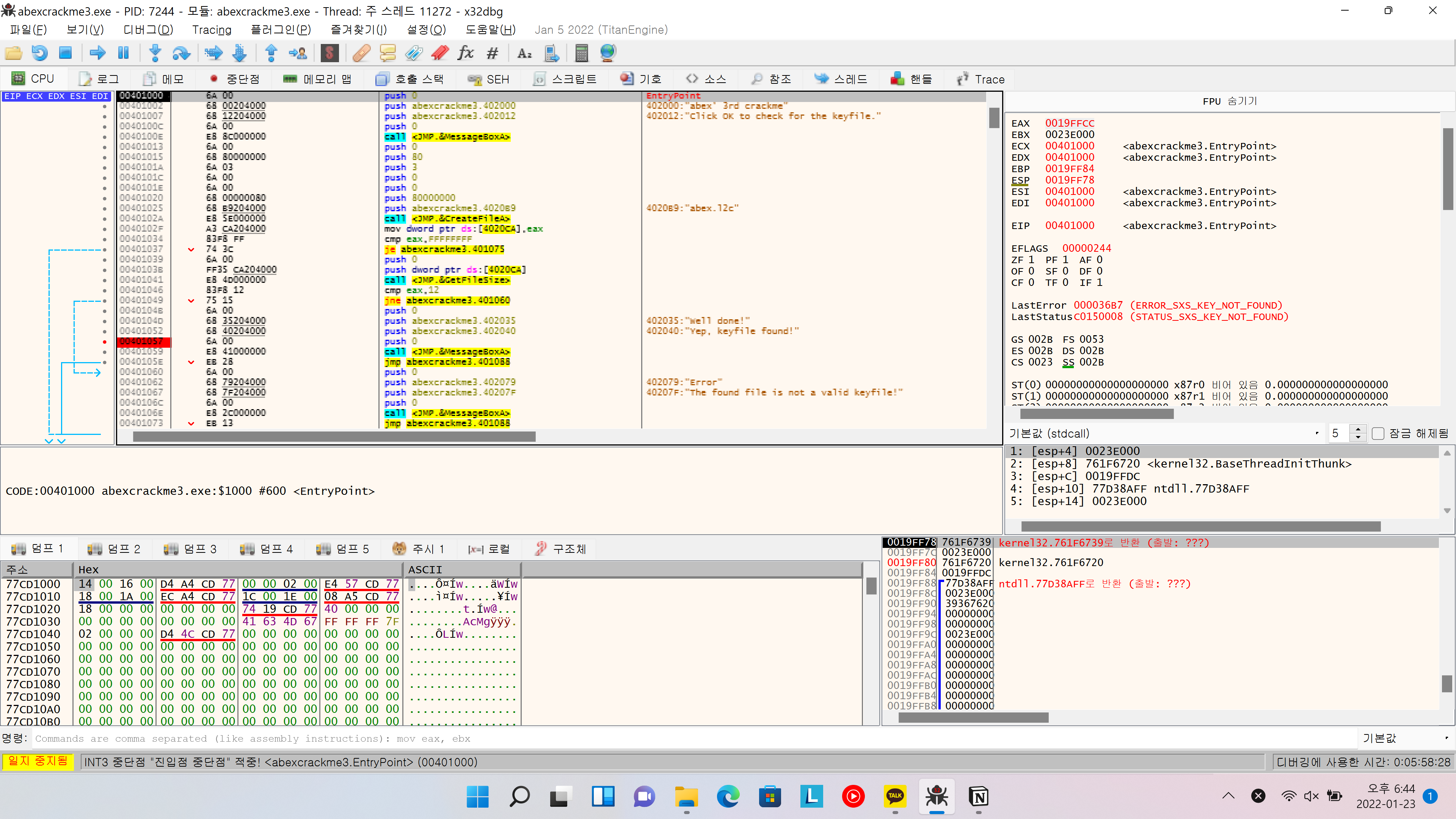Open the Labels tag icon
Screen dimensions: 1456x819
click(x=414, y=53)
